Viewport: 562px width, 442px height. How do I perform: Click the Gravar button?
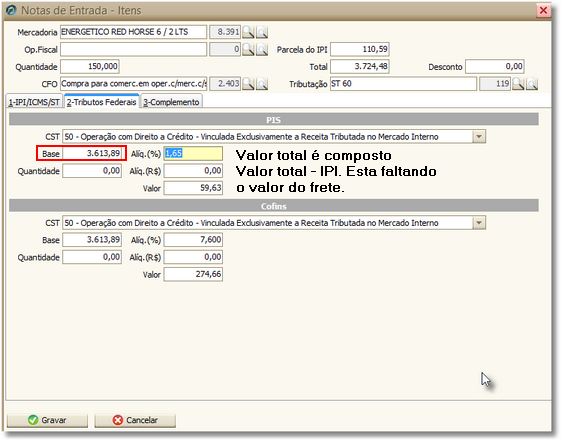47,420
